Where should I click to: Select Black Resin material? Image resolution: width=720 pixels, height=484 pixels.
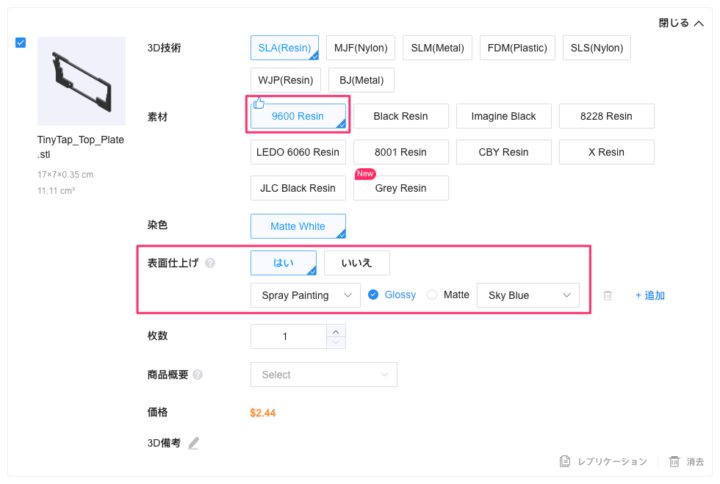(400, 116)
